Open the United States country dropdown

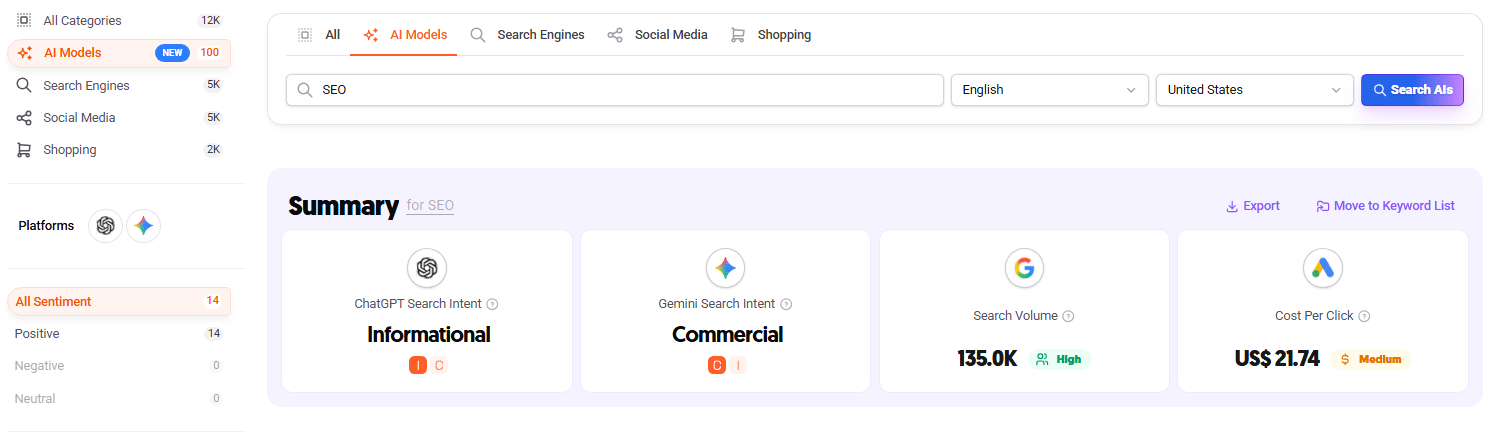1254,90
